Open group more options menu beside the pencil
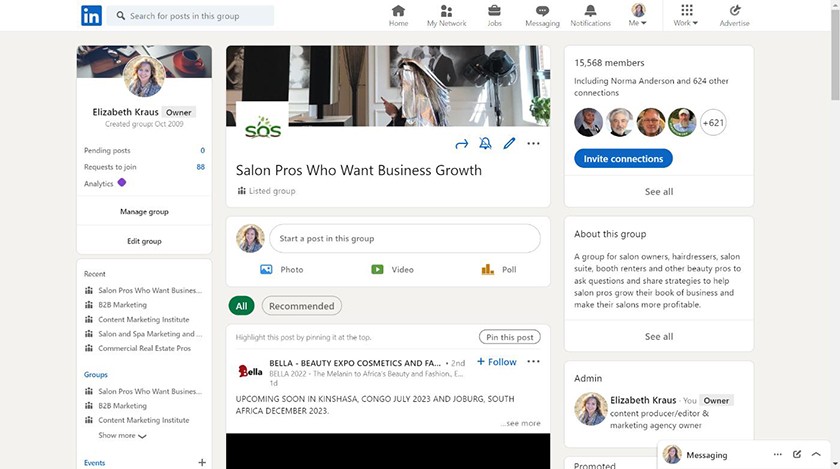The height and width of the screenshot is (469, 840). pos(533,144)
